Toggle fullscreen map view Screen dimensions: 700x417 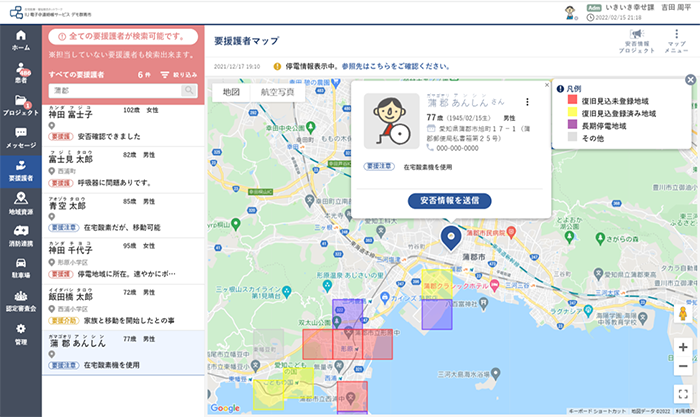tap(682, 394)
